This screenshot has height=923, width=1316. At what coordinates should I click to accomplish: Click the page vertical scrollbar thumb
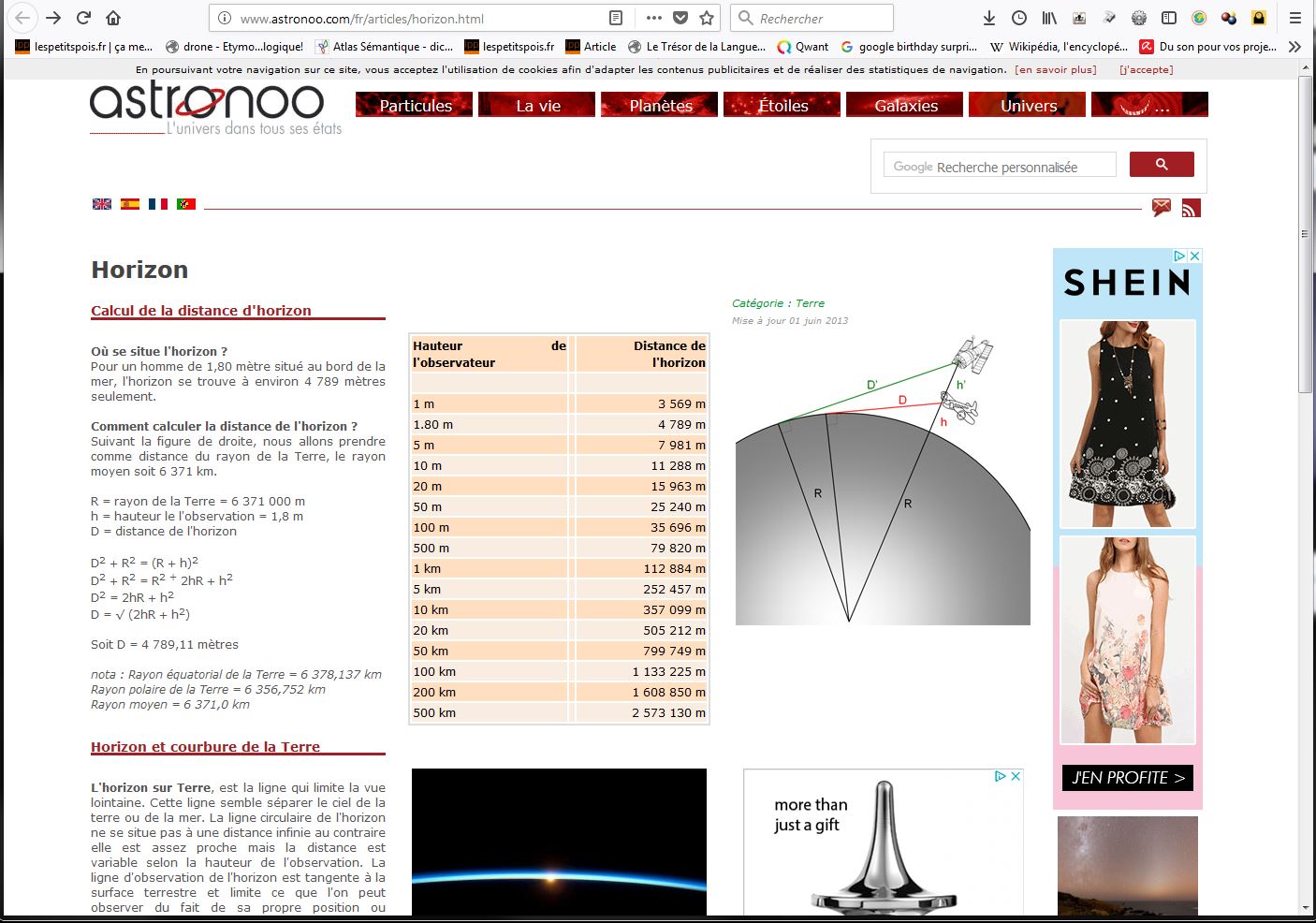pos(1306,234)
